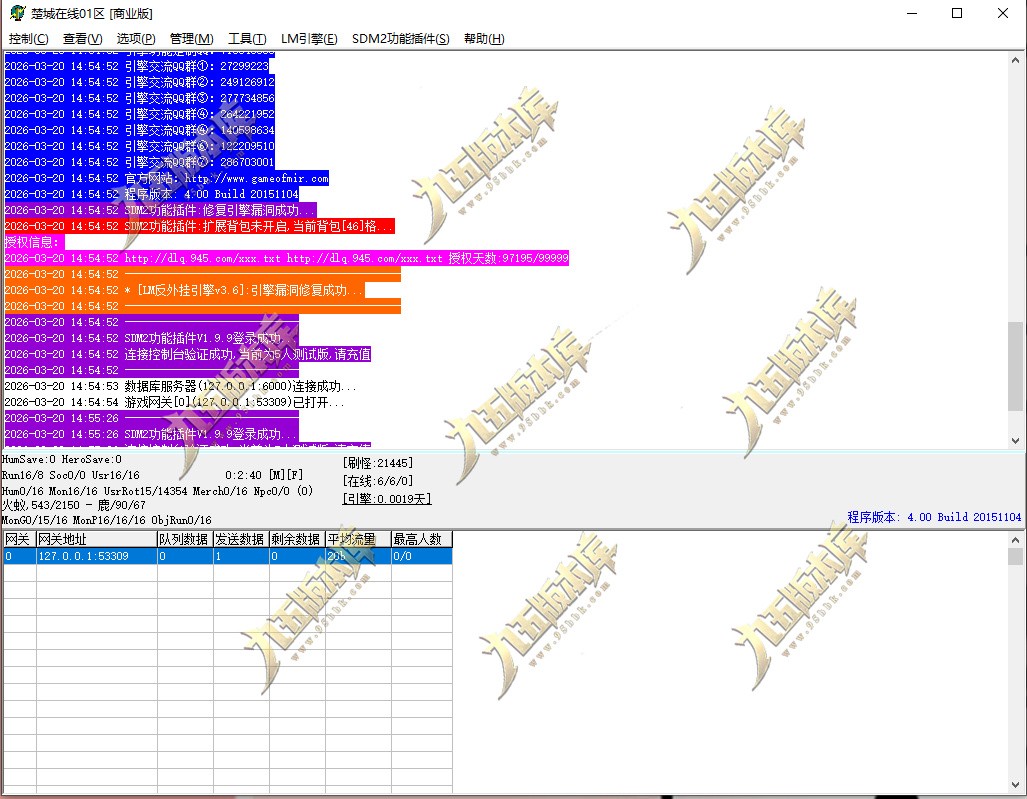Click the Run16/8 Soc0/0 Usr16/16 status line
This screenshot has height=799, width=1027.
[71, 475]
